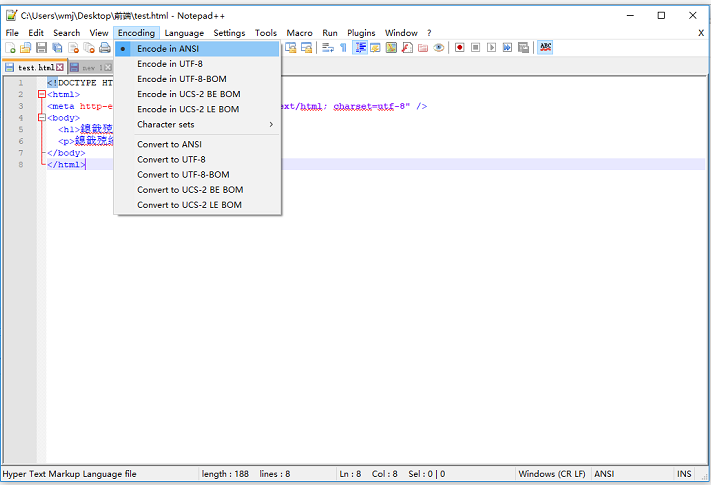Click the Stop recording macro icon
Screen dimensions: 711x485
click(475, 48)
